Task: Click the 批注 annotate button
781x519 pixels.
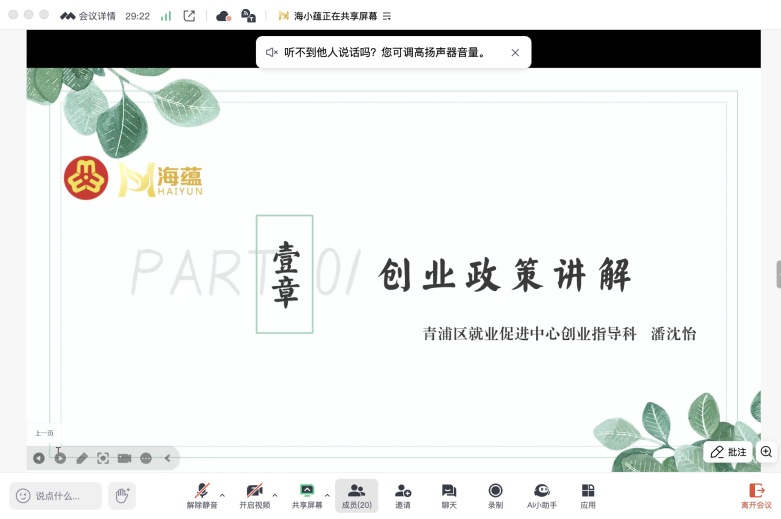Action: tap(729, 452)
